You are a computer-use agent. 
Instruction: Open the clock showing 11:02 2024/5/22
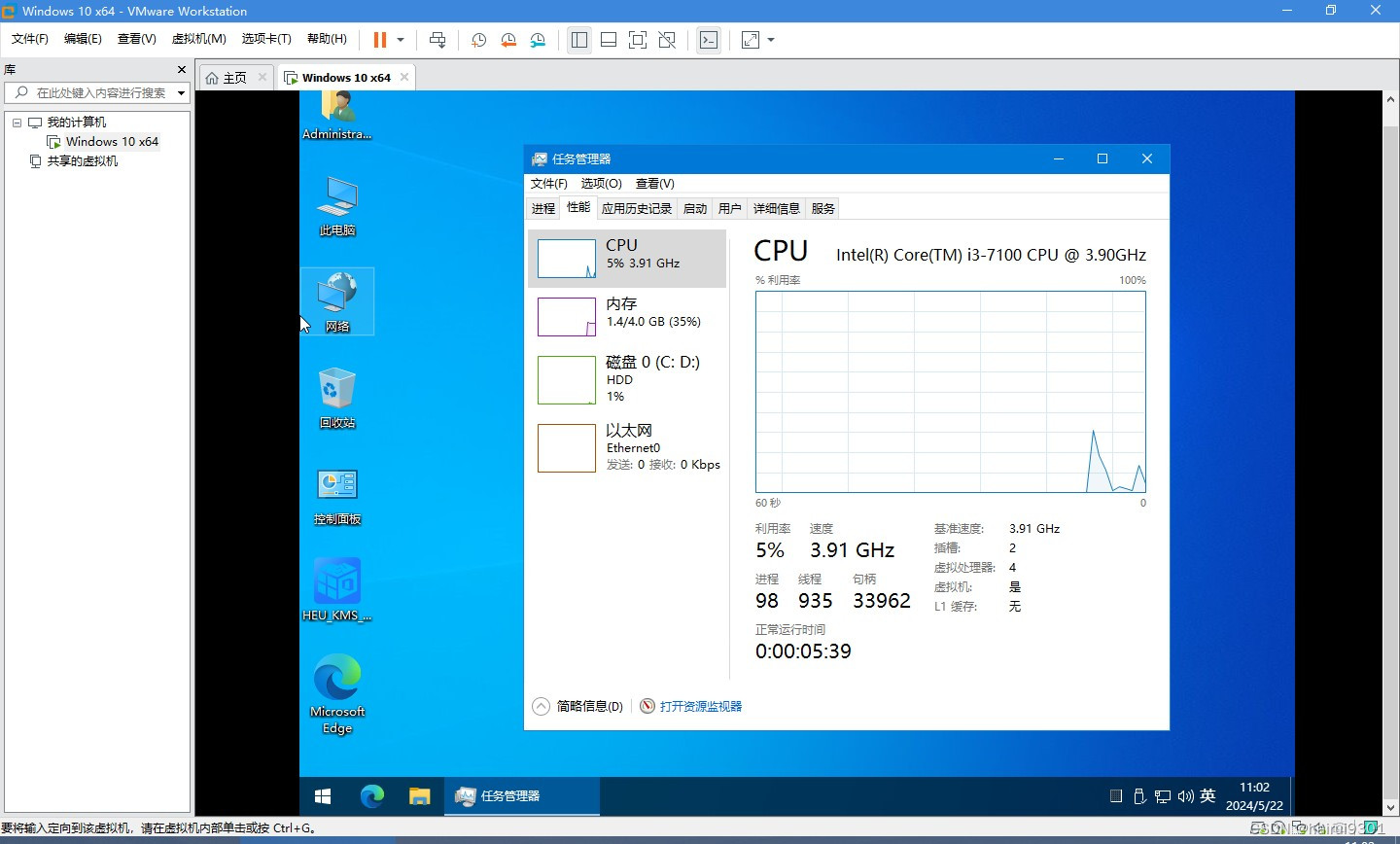[1254, 796]
